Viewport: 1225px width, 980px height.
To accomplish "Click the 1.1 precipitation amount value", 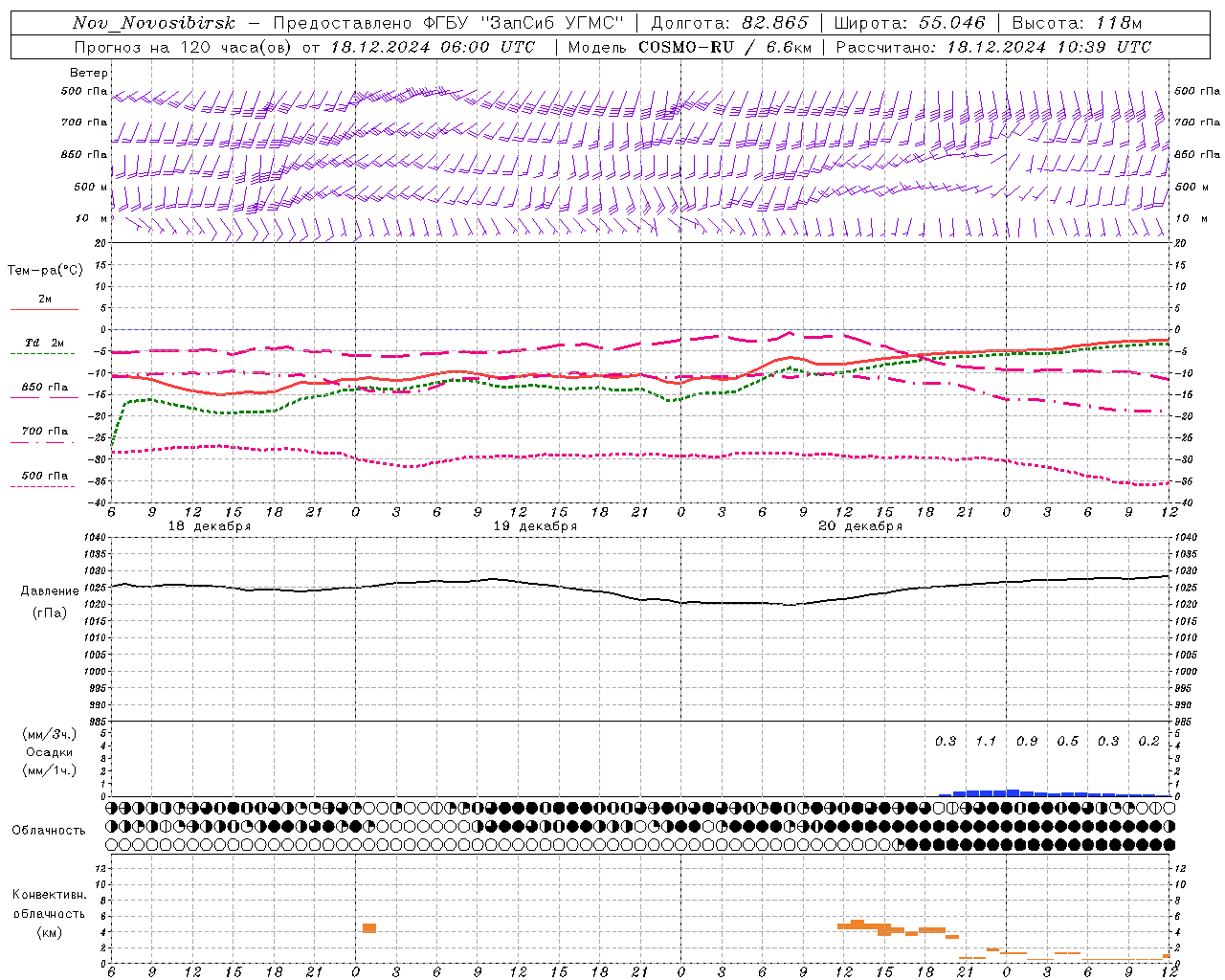I will coord(986,742).
